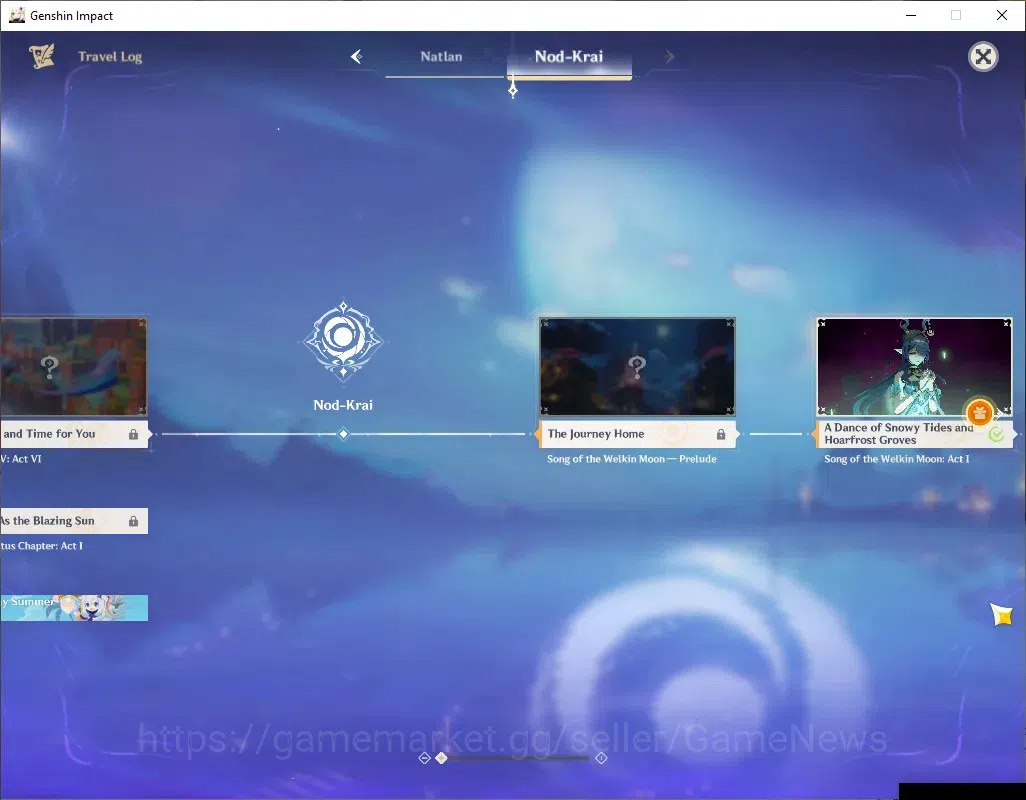This screenshot has width=1026, height=800.
Task: Click left end of bottom scroll slider
Action: [425, 758]
